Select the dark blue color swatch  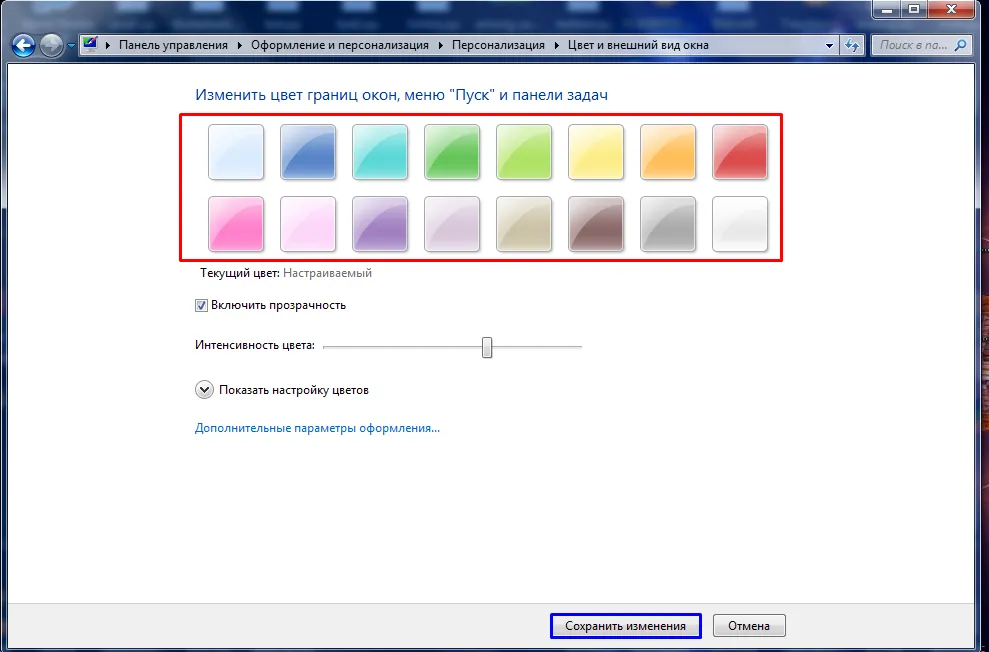click(308, 152)
